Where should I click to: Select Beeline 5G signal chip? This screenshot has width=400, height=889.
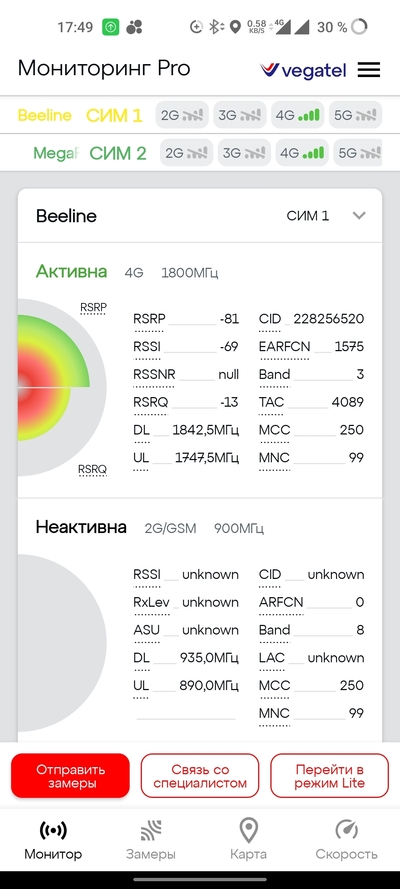pyautogui.click(x=355, y=115)
